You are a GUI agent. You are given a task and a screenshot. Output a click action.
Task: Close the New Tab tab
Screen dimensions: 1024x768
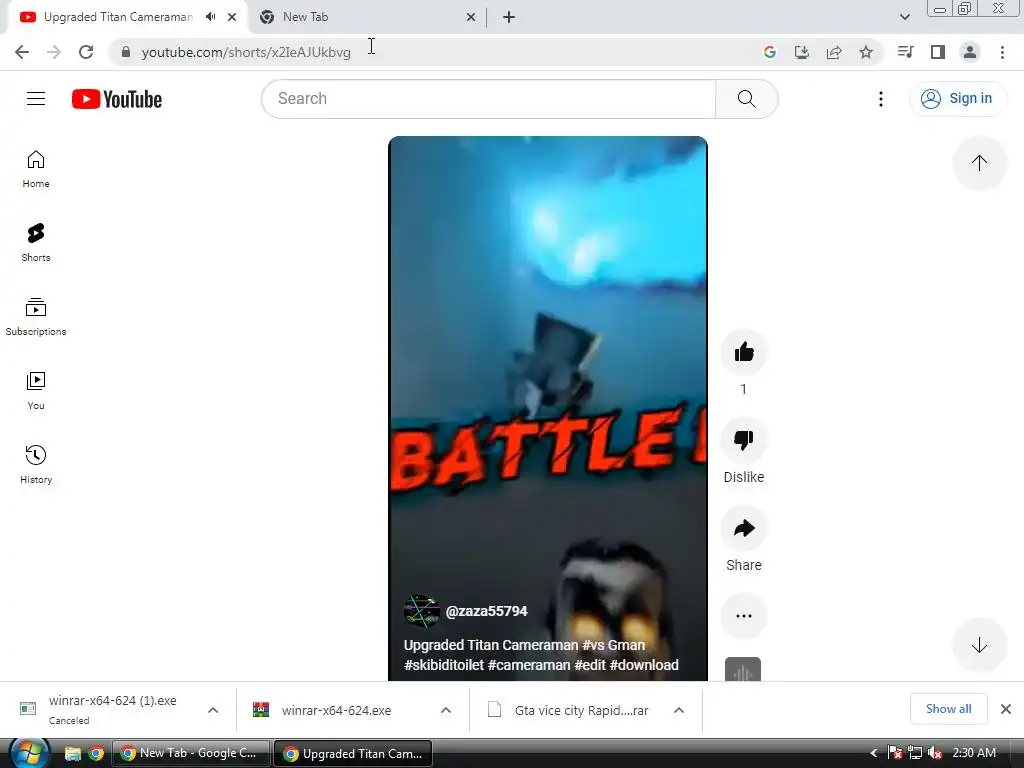coord(471,17)
